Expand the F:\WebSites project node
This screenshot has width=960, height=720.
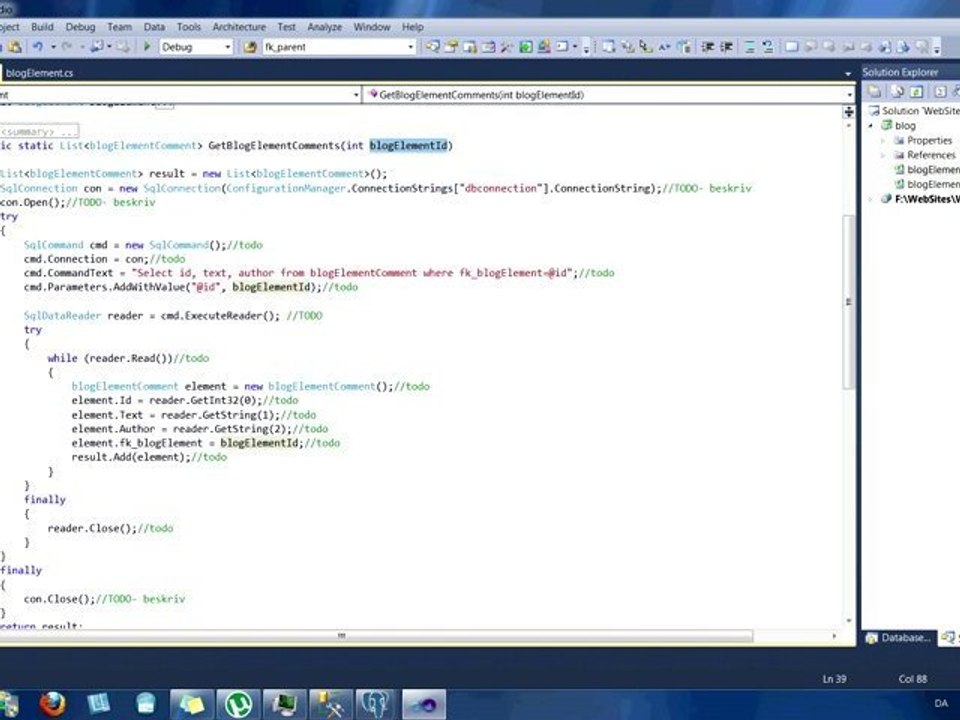click(x=871, y=199)
